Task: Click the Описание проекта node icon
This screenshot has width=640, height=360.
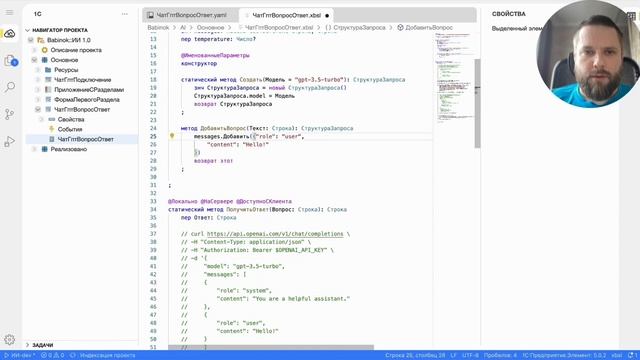Action: (44, 50)
